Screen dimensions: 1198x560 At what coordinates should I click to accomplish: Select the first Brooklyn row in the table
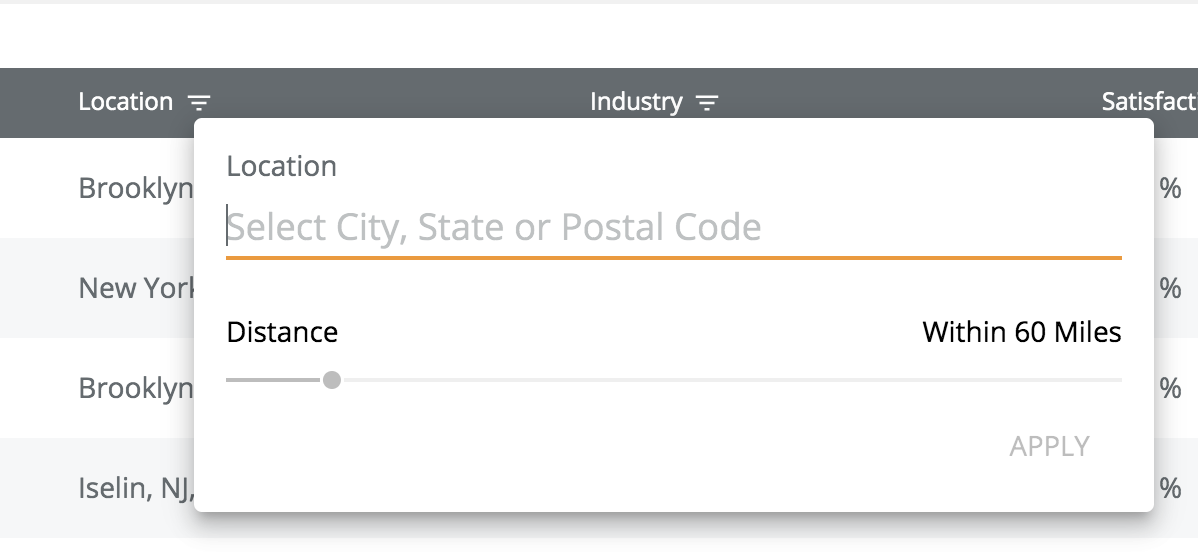135,188
